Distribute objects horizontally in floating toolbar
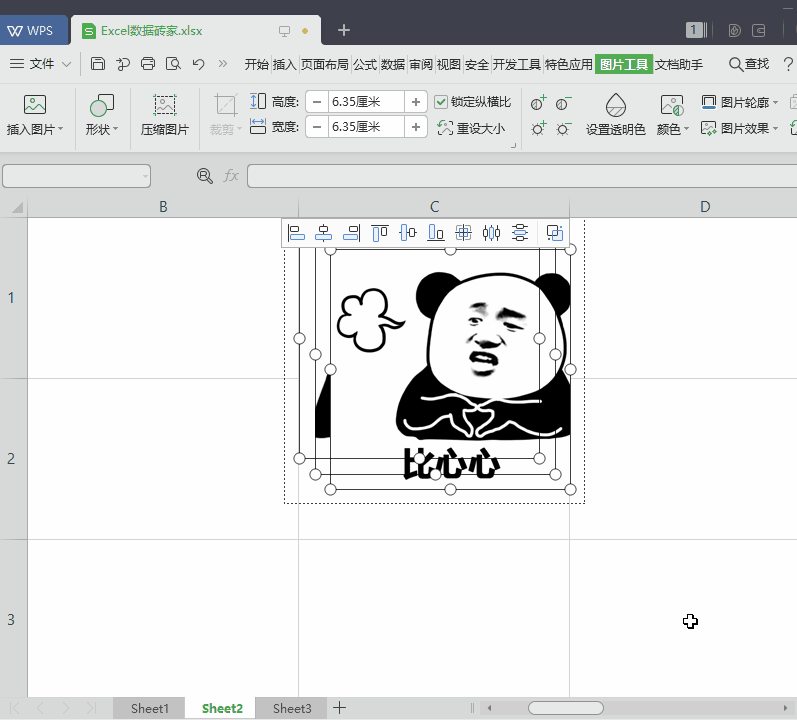The image size is (797, 720). [x=491, y=233]
